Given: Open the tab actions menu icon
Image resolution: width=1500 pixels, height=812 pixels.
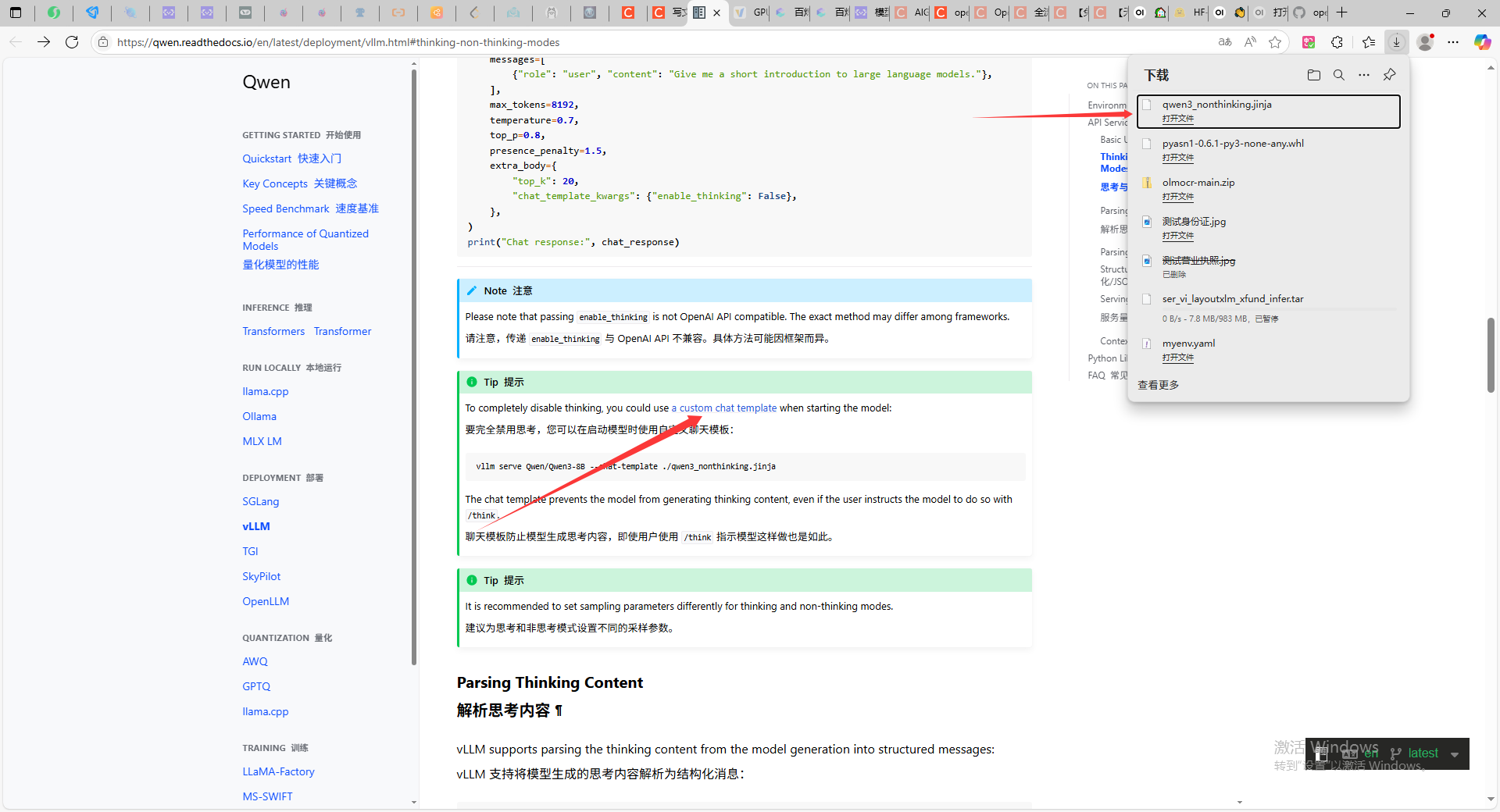Looking at the screenshot, I should coord(16,12).
